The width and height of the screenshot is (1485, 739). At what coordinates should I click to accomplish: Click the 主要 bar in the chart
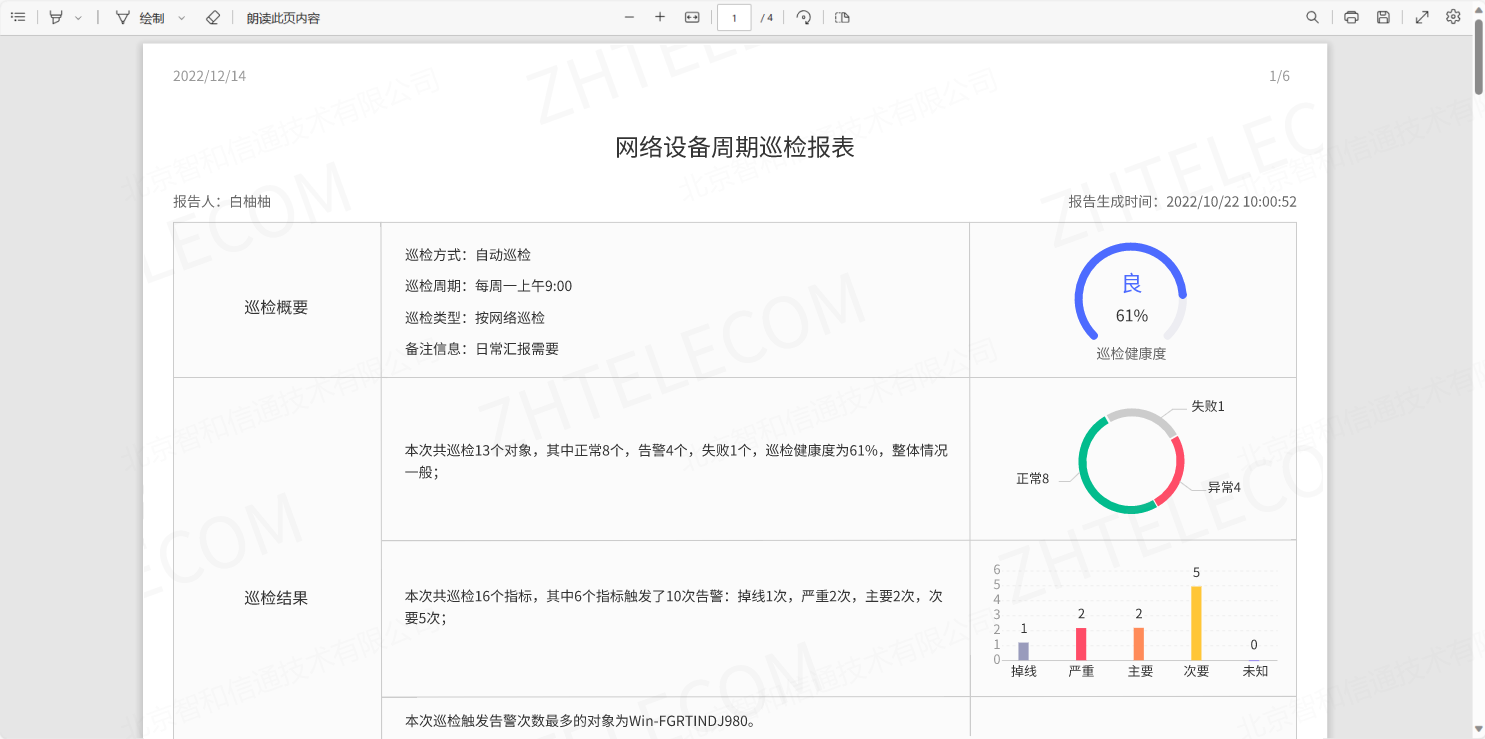coord(1139,644)
